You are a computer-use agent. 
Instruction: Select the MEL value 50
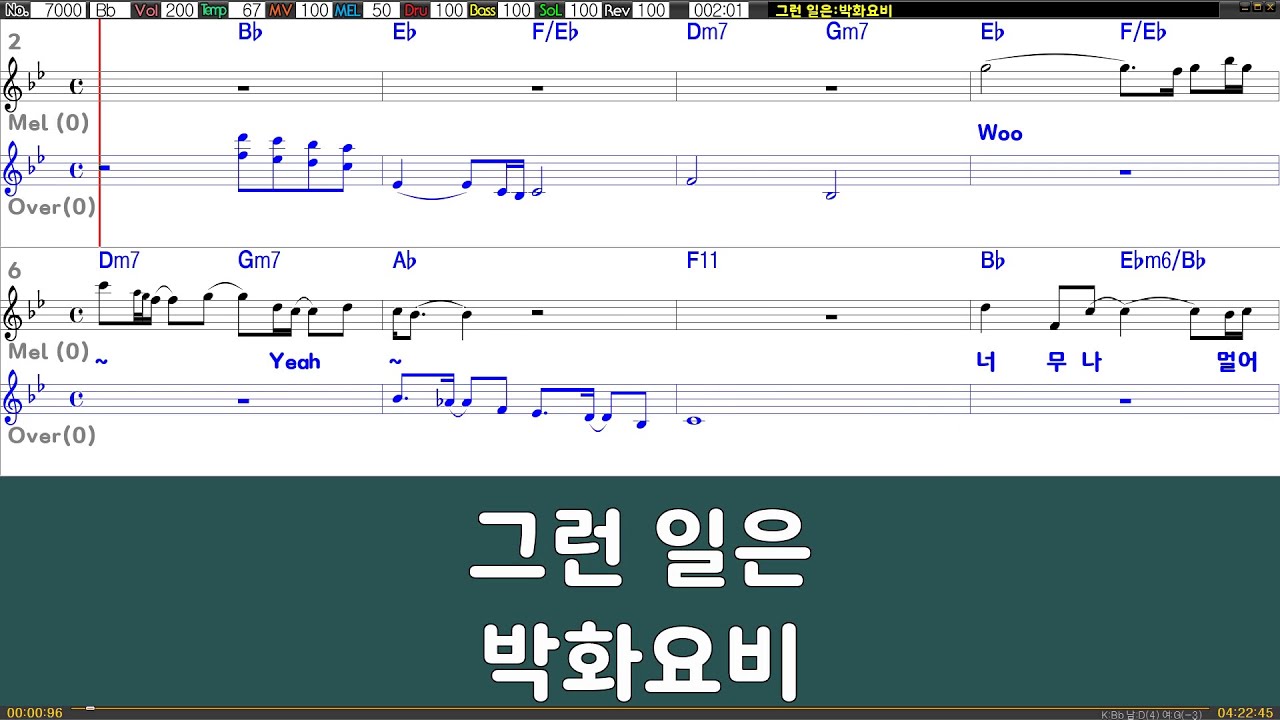coord(383,10)
